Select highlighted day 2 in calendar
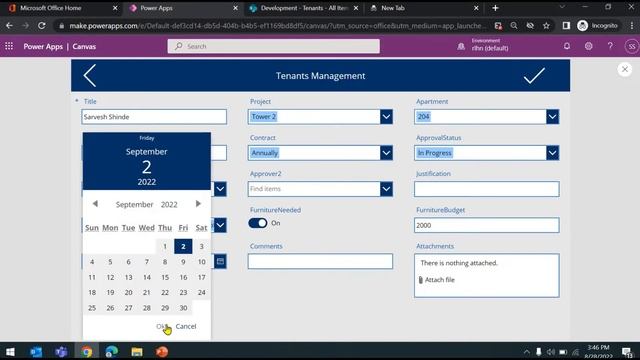 183,246
